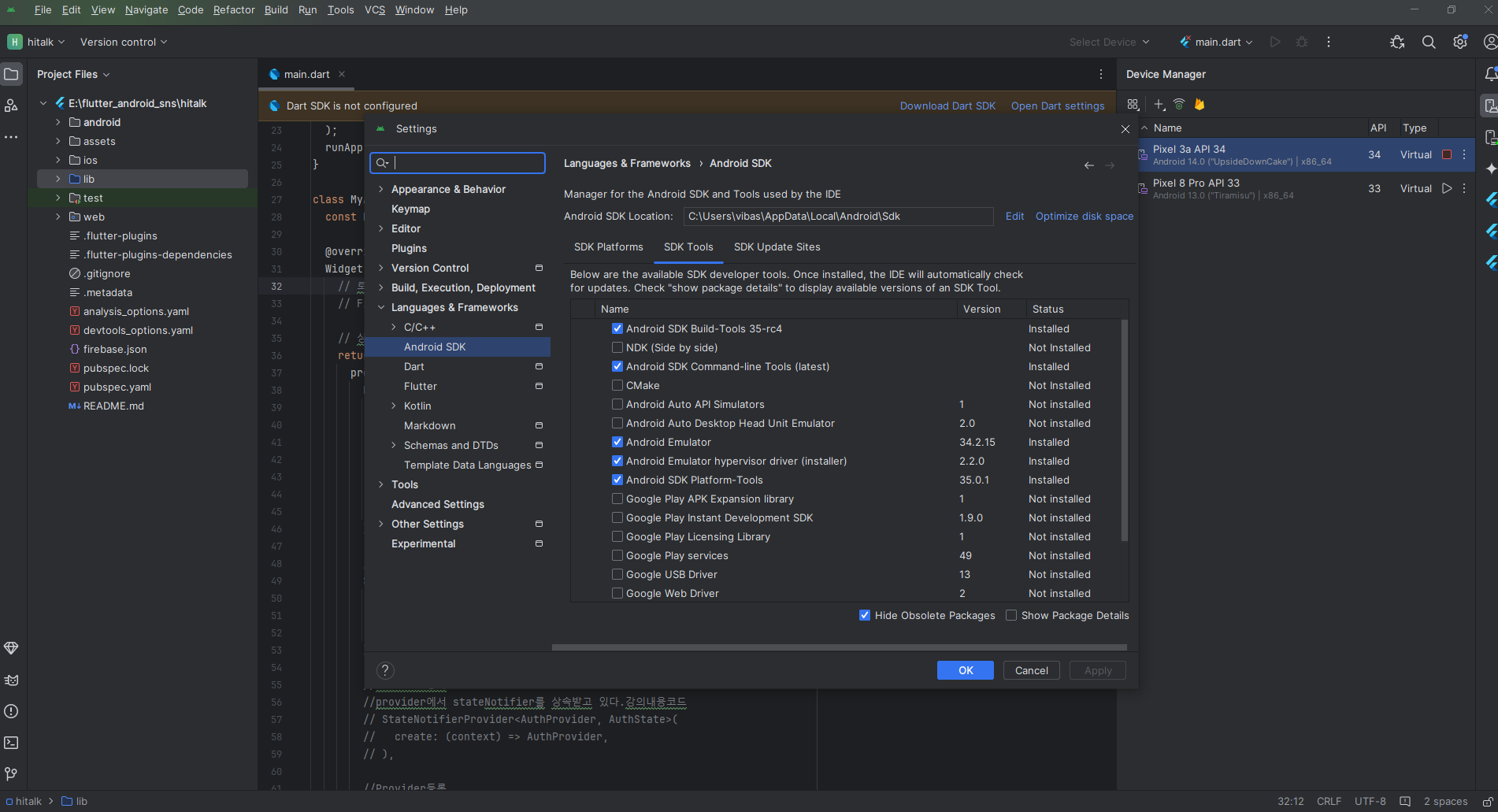Image resolution: width=1498 pixels, height=812 pixels.
Task: Open the Refactor menu
Action: [234, 9]
